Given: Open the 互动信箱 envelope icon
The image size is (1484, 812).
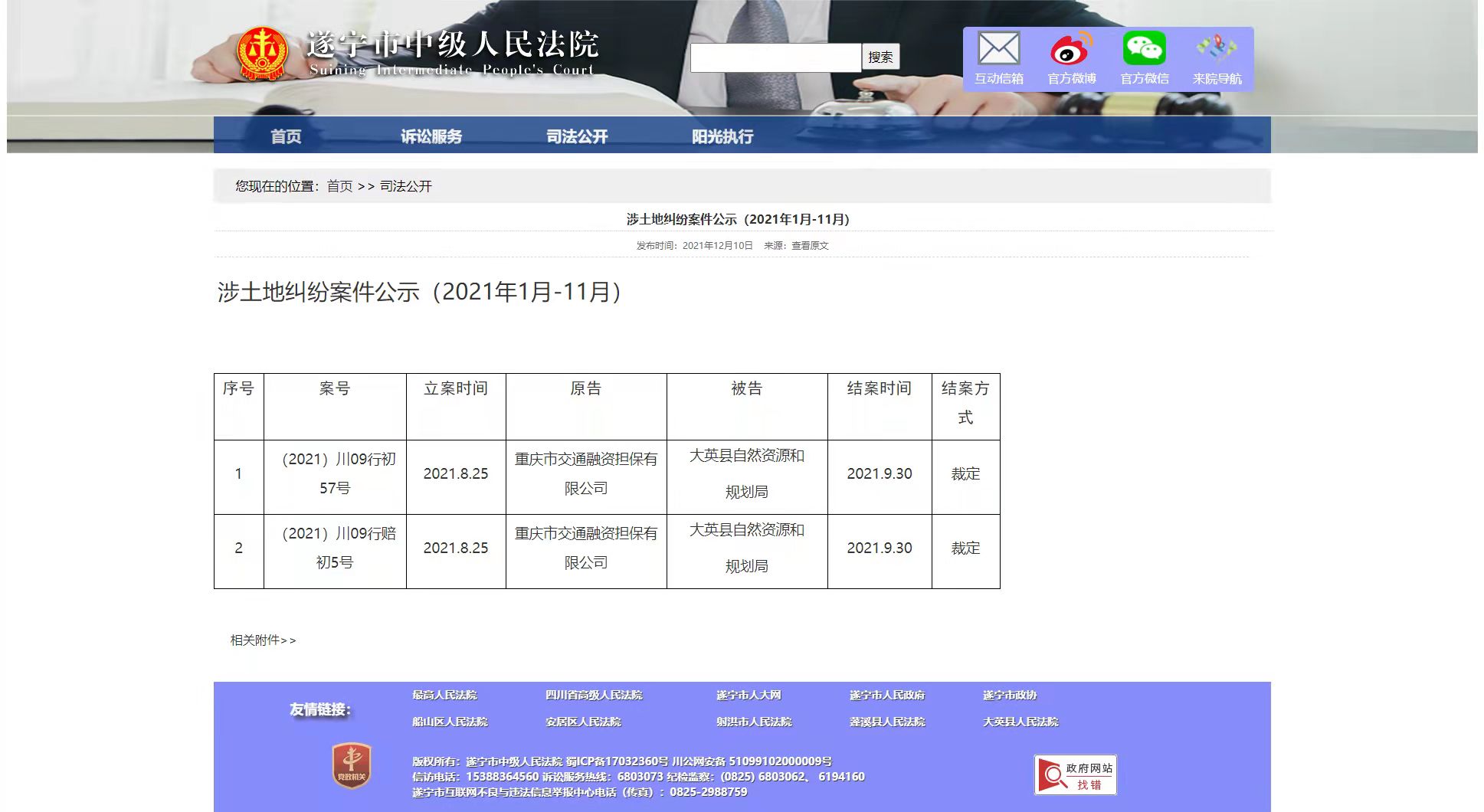Looking at the screenshot, I should click(998, 49).
